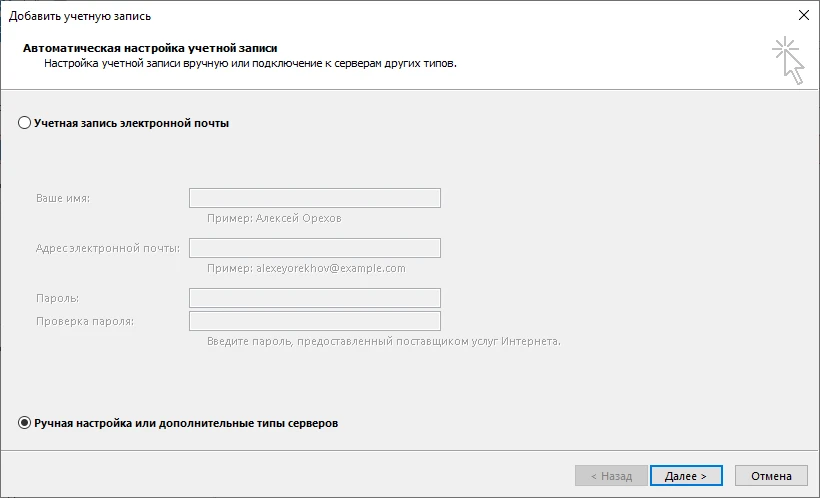820x498 pixels.
Task: Select the "Учетная запись электронной почты" radio option
Action: point(25,123)
